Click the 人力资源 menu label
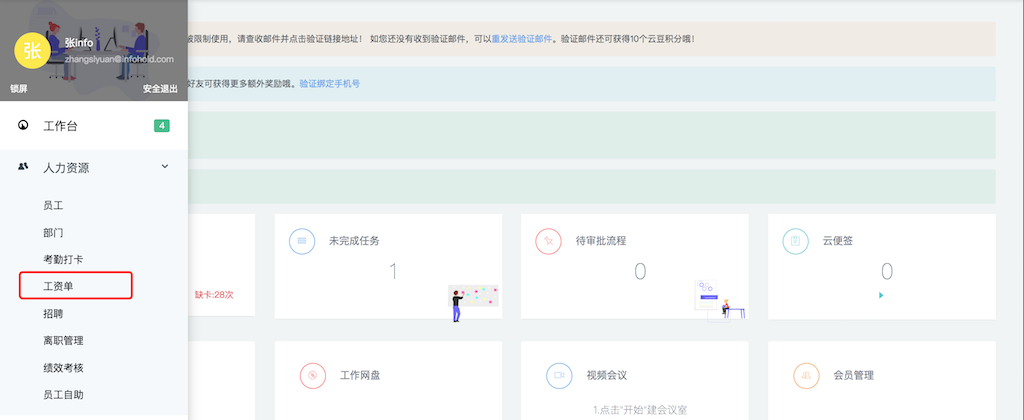Image resolution: width=1024 pixels, height=420 pixels. 66,168
